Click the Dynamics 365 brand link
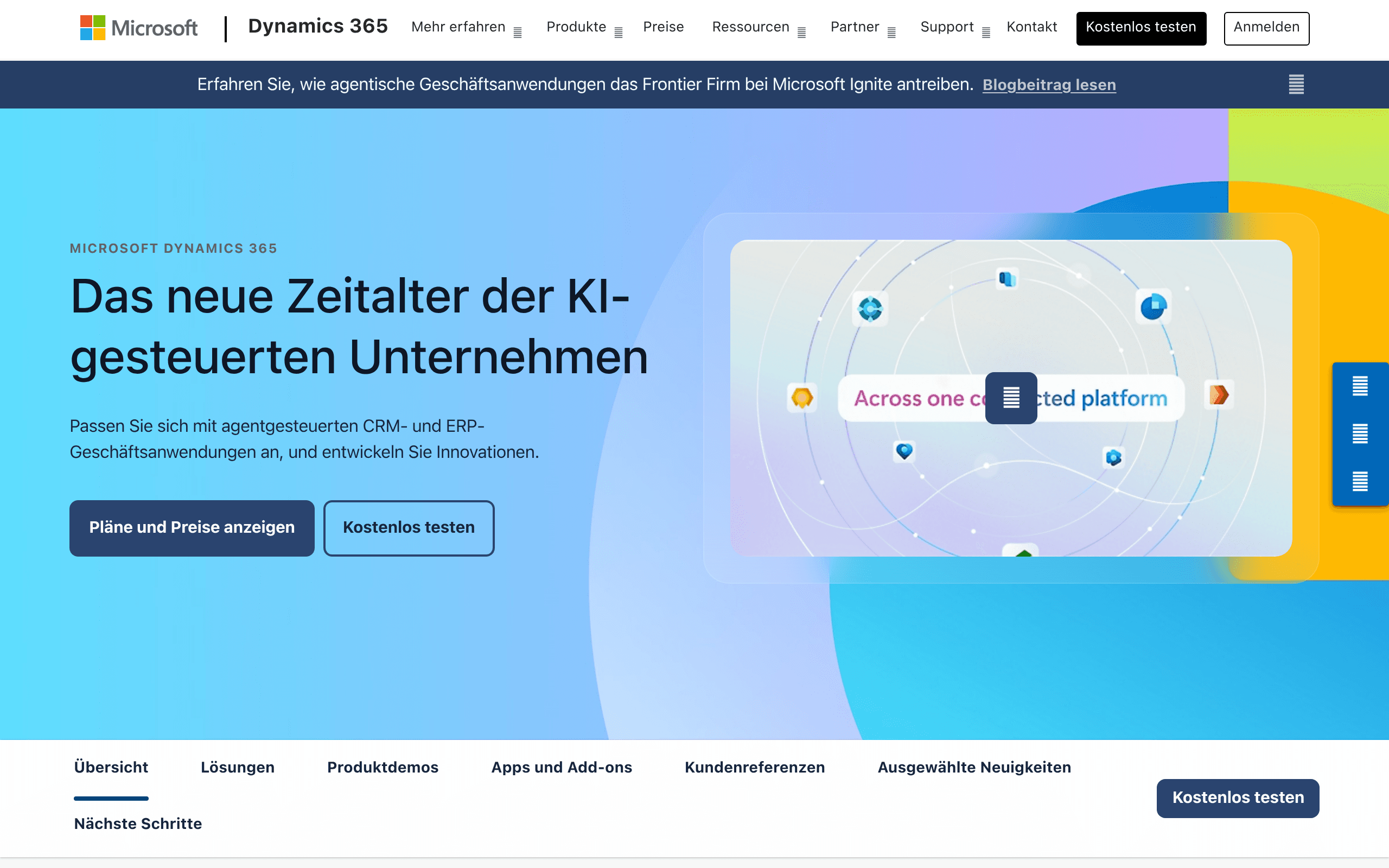 click(318, 27)
